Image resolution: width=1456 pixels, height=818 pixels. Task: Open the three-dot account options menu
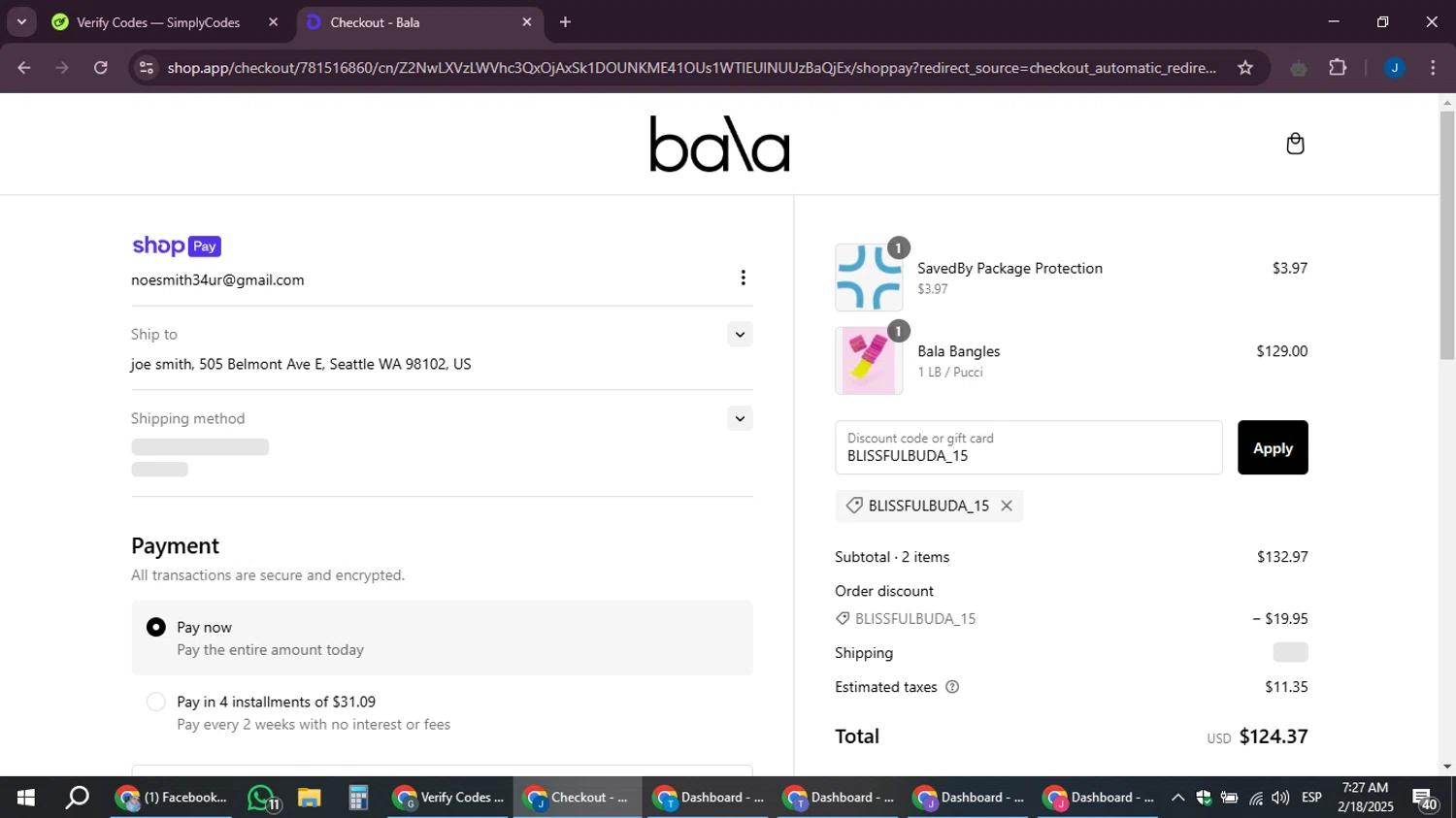pyautogui.click(x=743, y=278)
